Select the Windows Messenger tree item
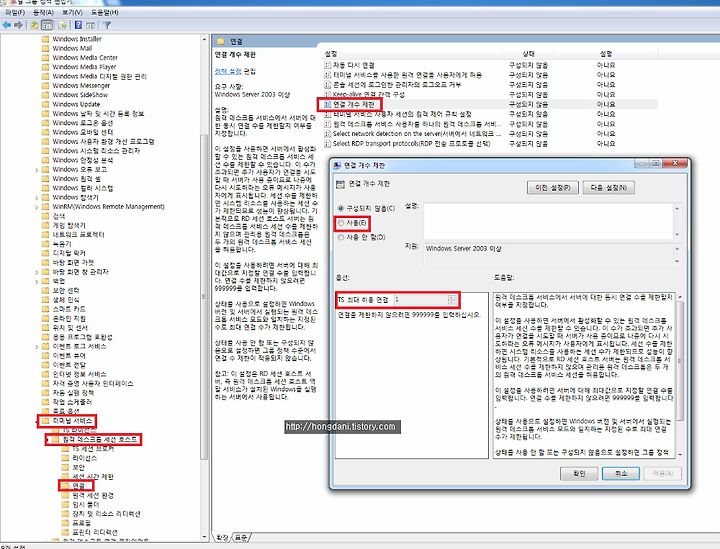This screenshot has height=549, width=720. point(81,85)
